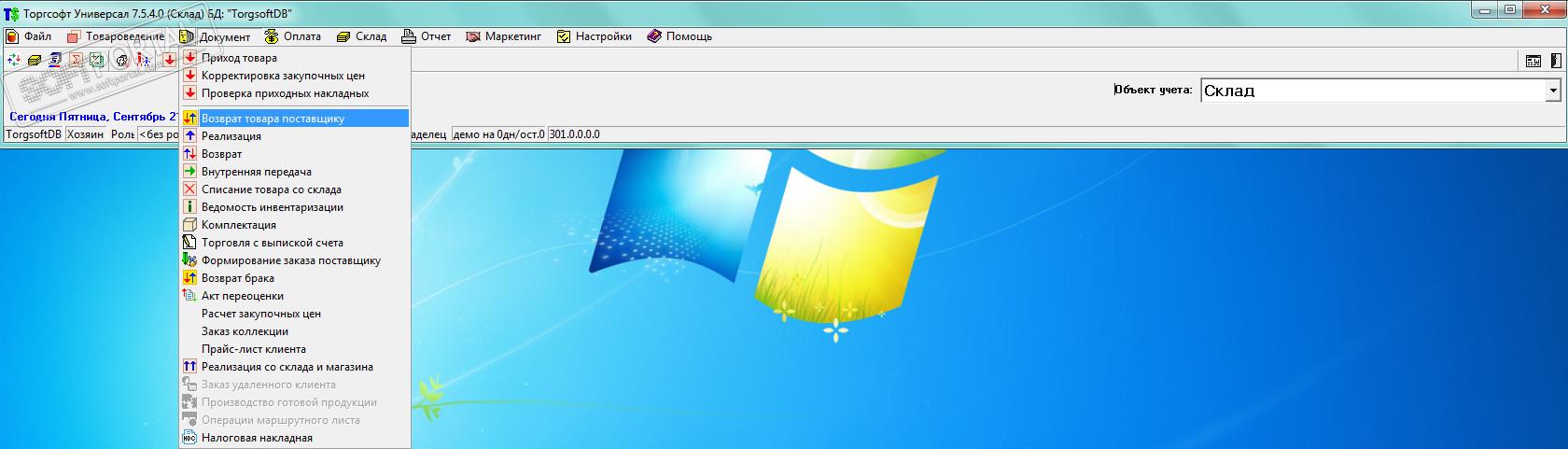Image resolution: width=1568 pixels, height=449 pixels.
Task: Click greyed Заказ удаленного клиента entry
Action: (x=295, y=385)
